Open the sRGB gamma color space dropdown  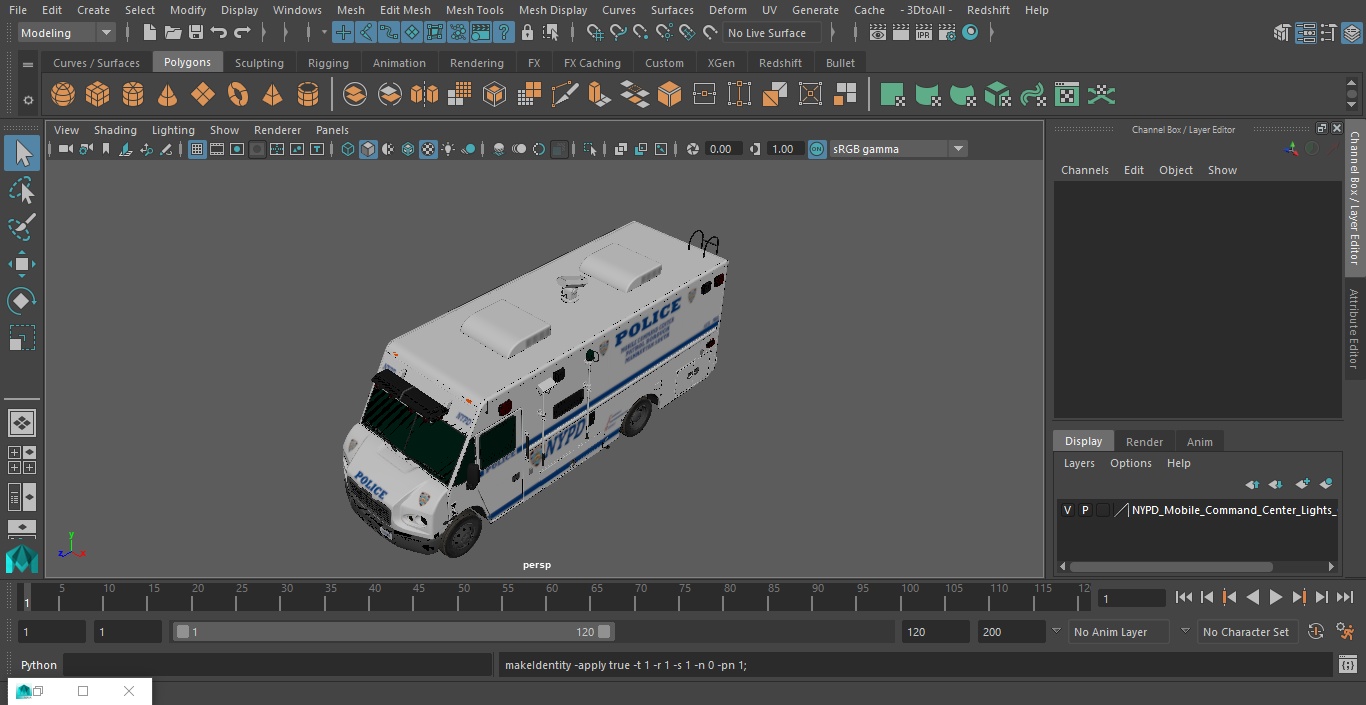(897, 149)
